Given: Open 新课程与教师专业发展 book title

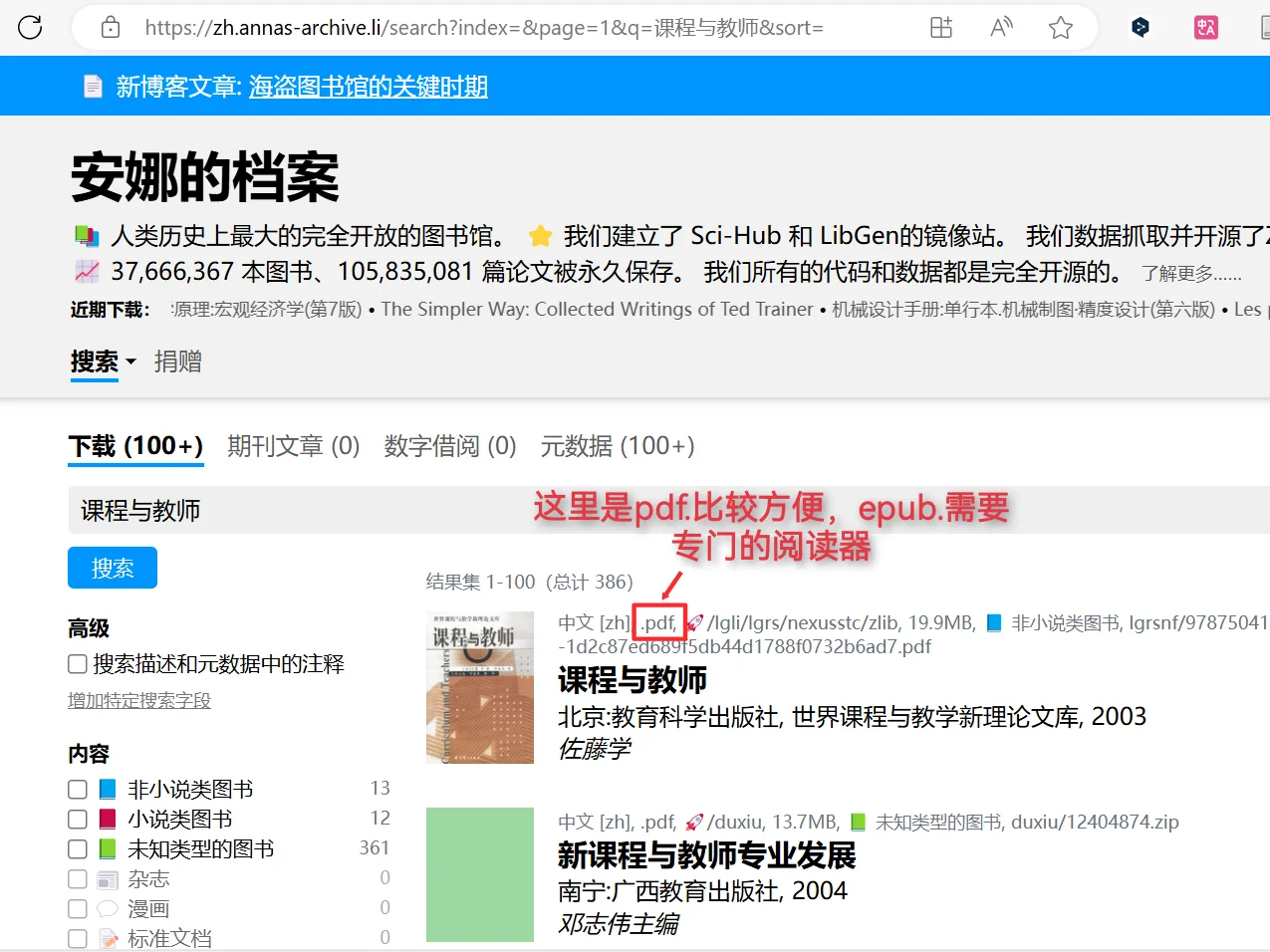Looking at the screenshot, I should click(x=707, y=855).
